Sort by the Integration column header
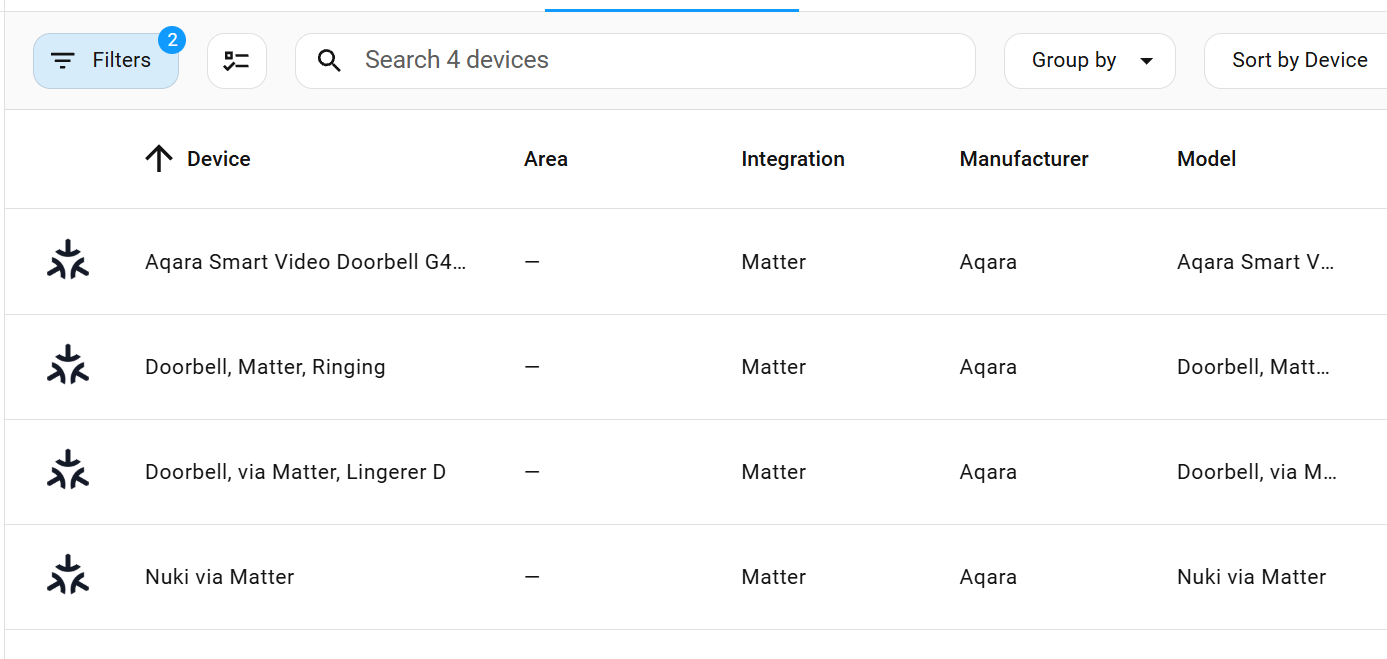The image size is (1387, 659). click(792, 159)
